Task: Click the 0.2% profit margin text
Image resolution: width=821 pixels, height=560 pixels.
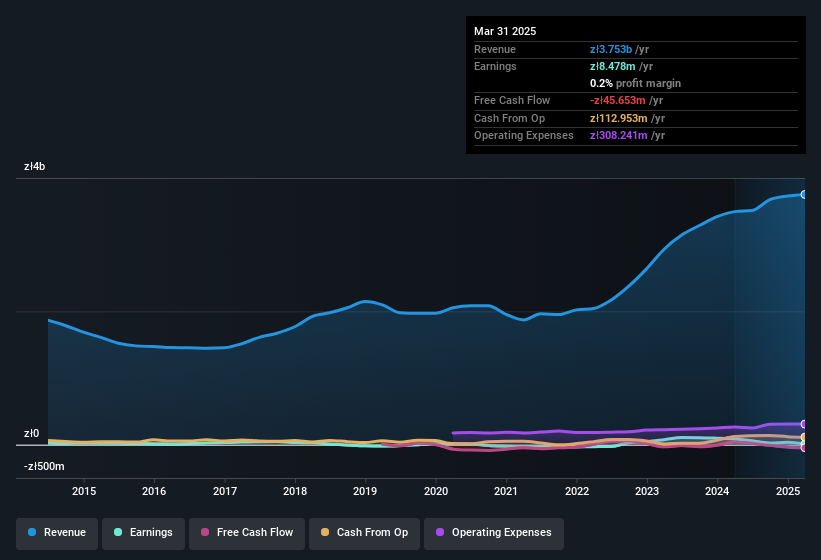Action: (x=635, y=83)
